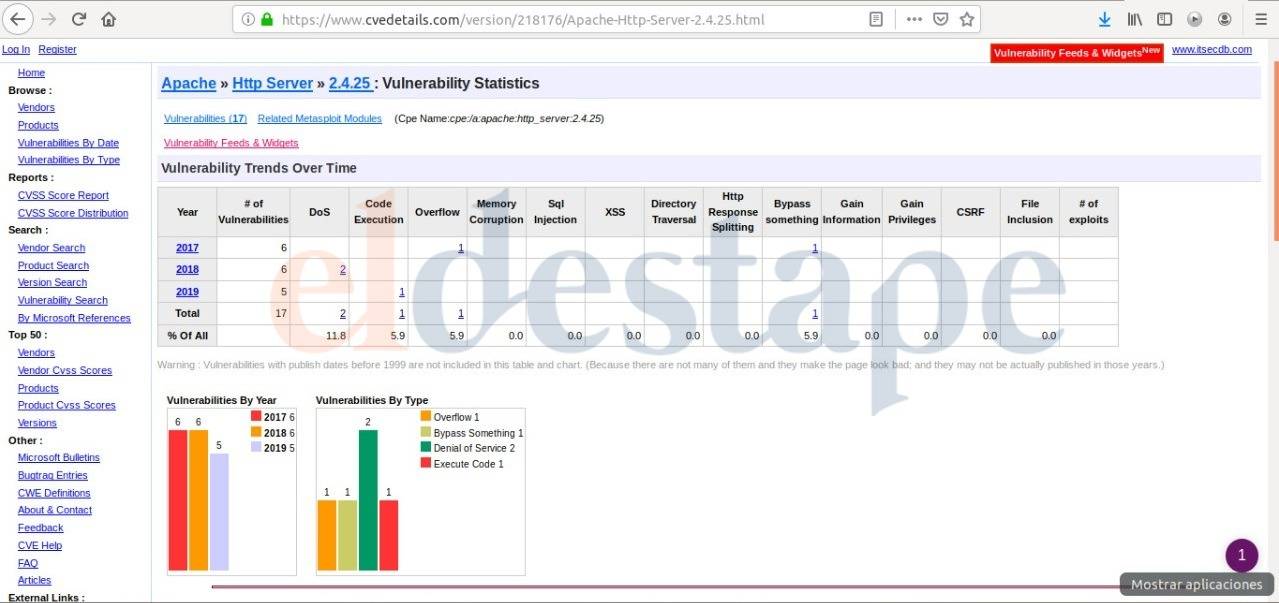This screenshot has width=1279, height=603.
Task: Open About & Contact link
Action: tap(55, 510)
